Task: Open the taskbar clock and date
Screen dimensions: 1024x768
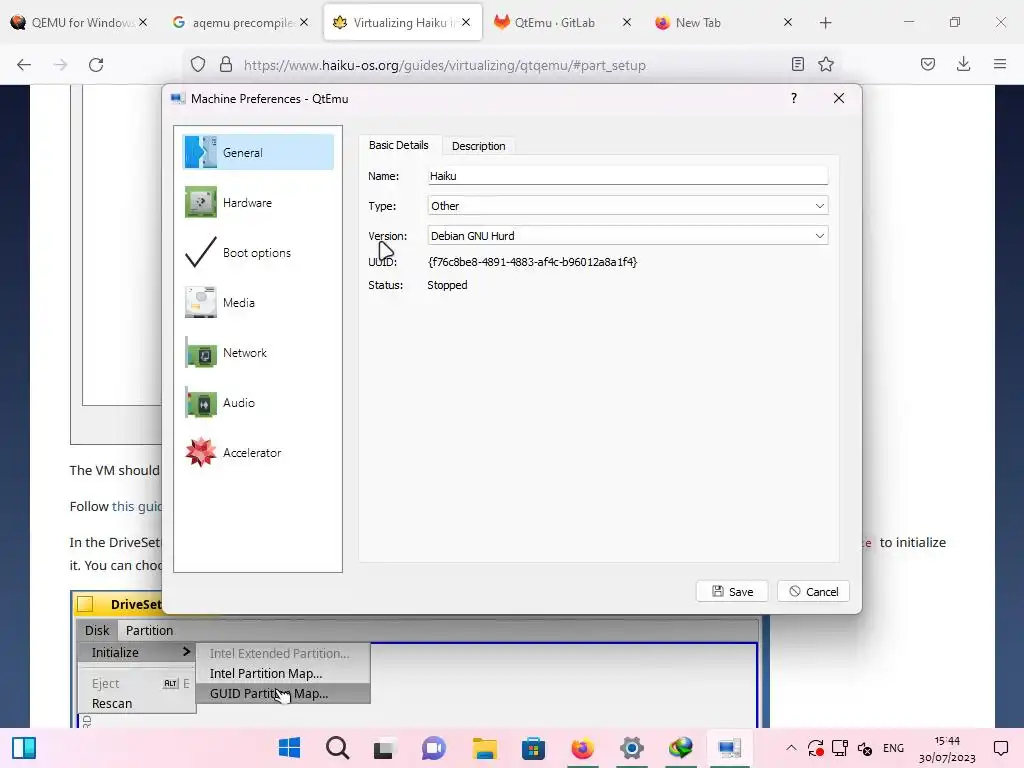Action: [947, 749]
